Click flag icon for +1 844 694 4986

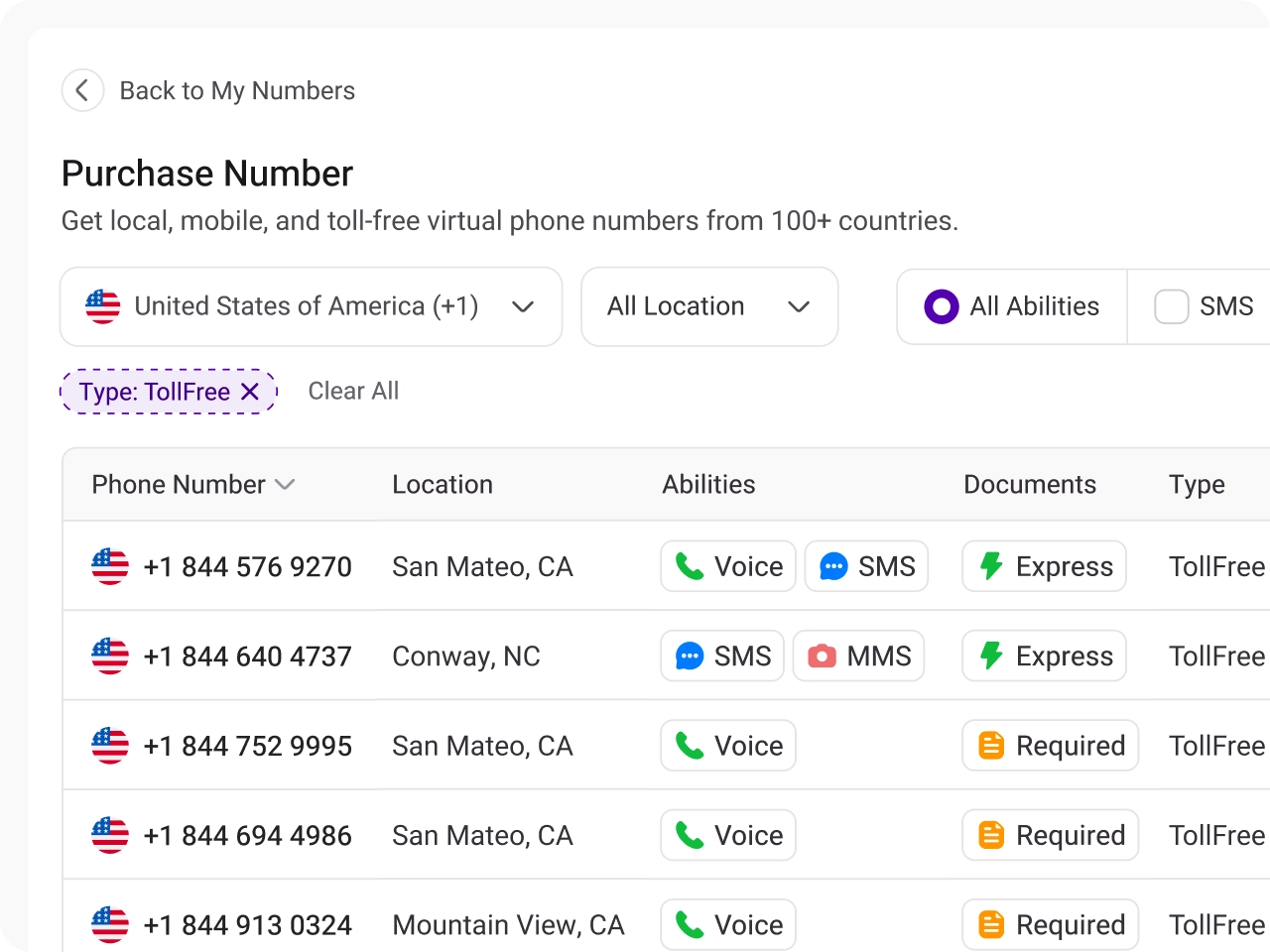pos(110,835)
